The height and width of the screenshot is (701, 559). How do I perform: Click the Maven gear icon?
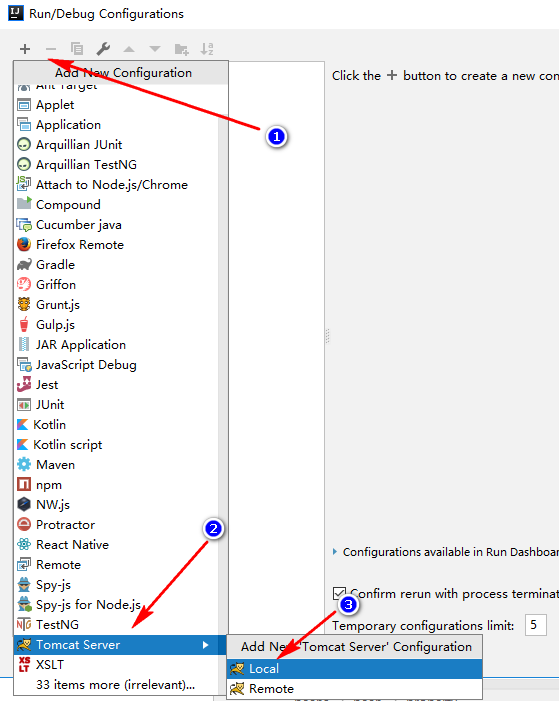point(24,465)
